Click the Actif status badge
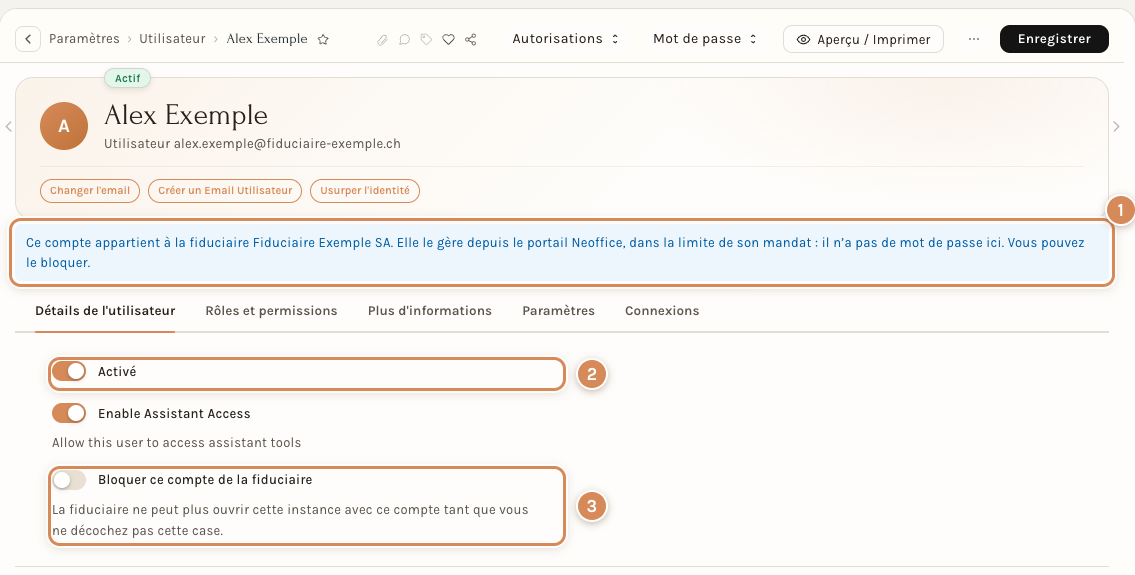 pos(127,78)
